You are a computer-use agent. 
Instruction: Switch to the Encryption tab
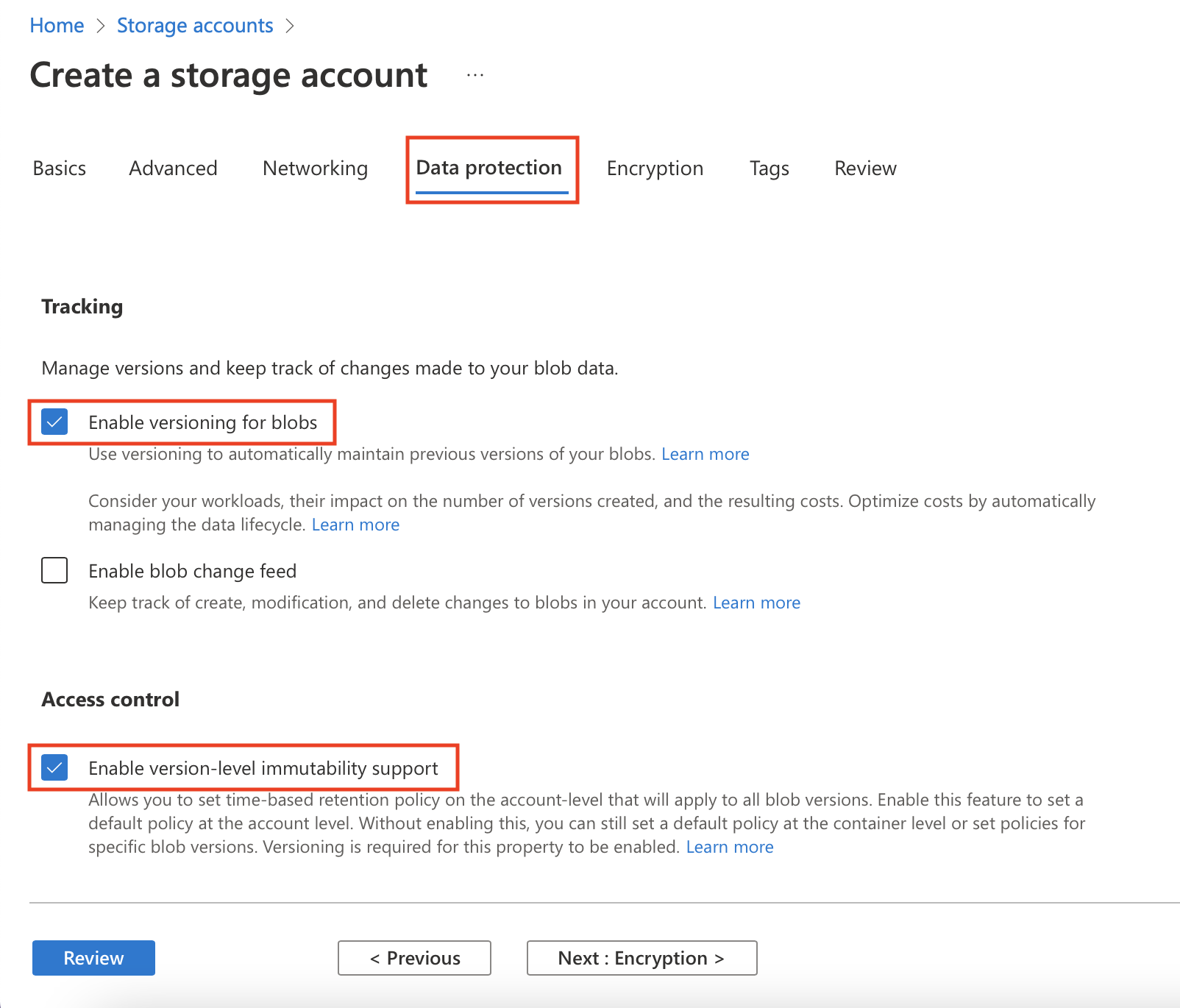(x=655, y=168)
